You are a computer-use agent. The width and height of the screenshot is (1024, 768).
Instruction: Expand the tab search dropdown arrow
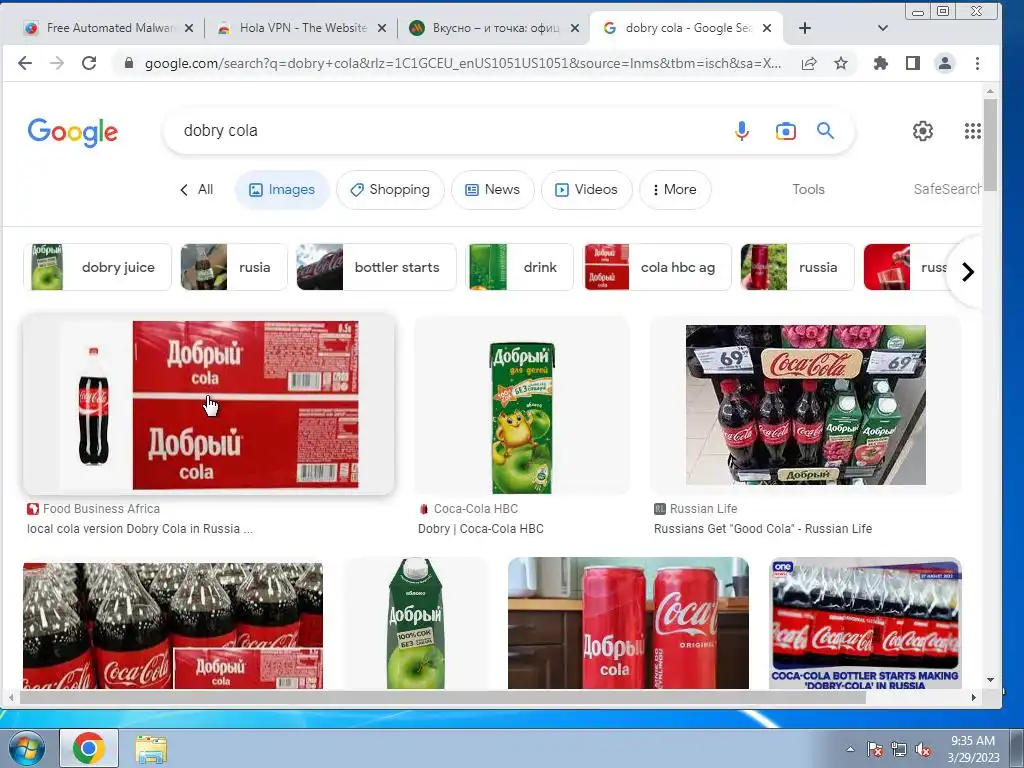tap(882, 28)
